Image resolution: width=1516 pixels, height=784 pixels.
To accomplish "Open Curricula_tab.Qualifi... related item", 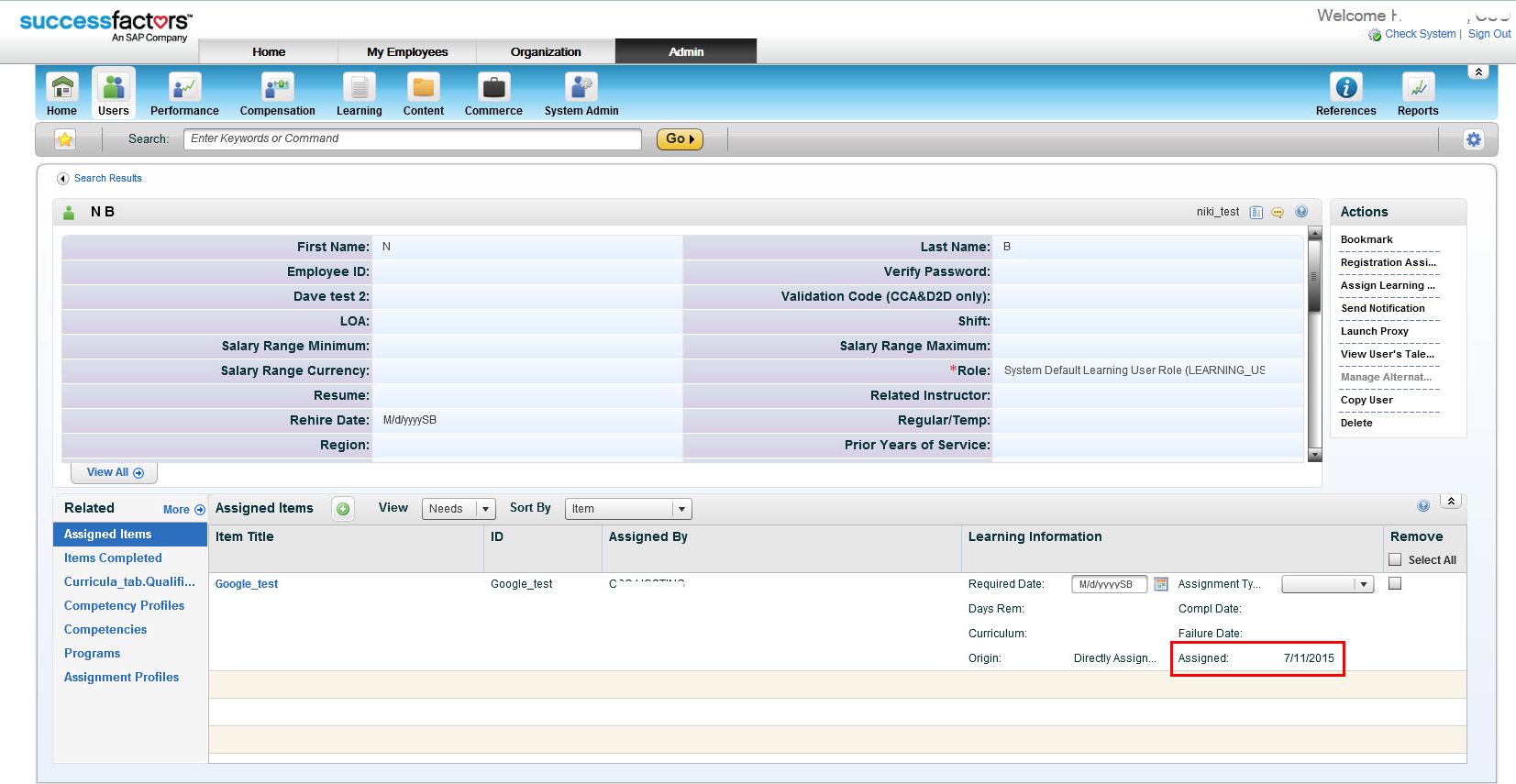I will pyautogui.click(x=129, y=582).
